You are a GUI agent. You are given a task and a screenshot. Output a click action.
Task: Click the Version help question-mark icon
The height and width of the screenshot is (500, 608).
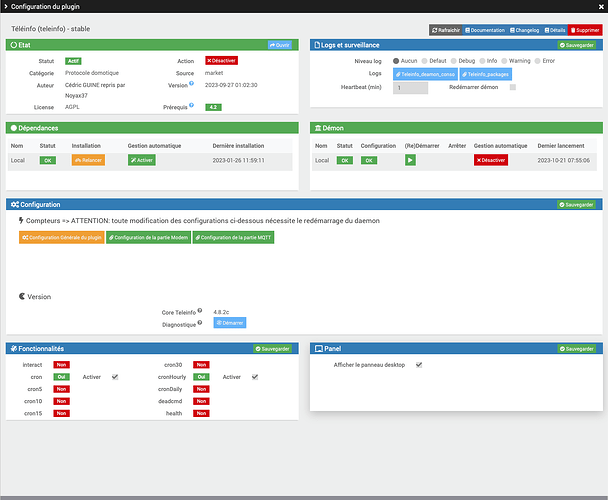tap(191, 84)
